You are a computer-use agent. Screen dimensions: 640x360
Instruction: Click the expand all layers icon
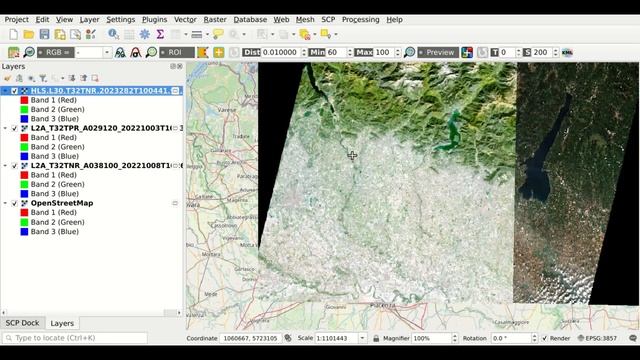click(72, 78)
